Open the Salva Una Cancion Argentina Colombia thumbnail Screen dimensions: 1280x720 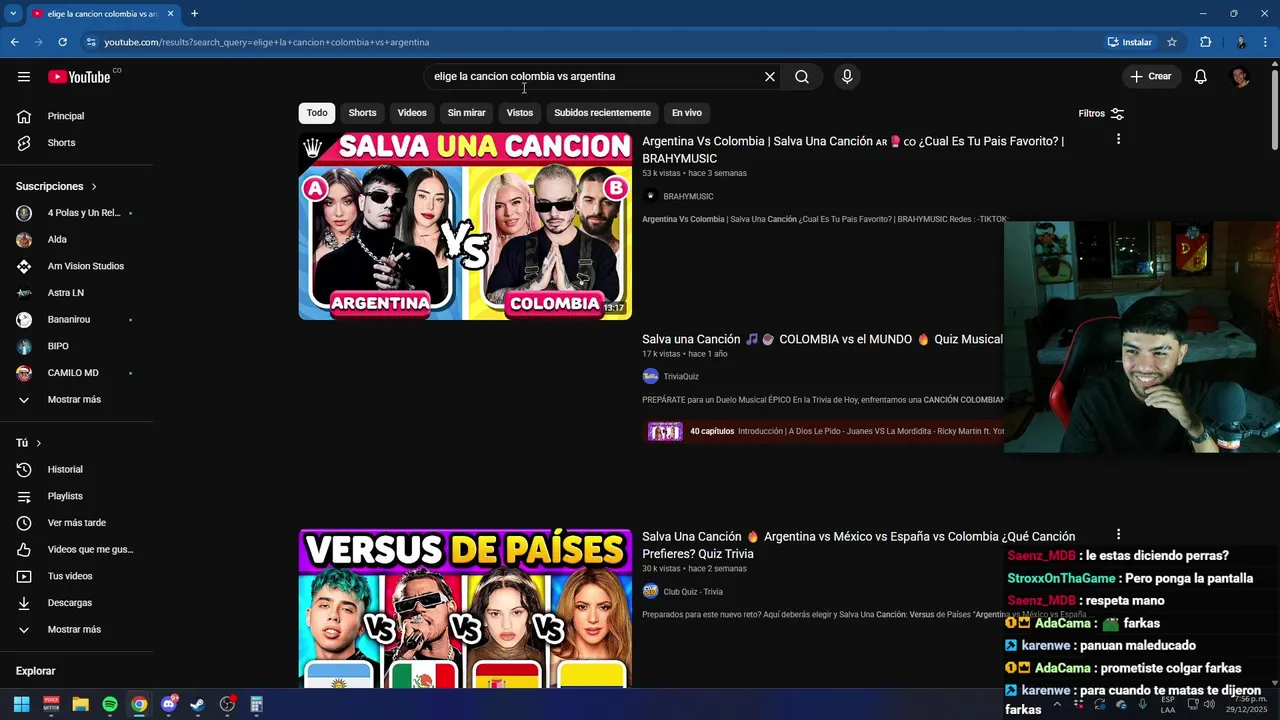coord(465,226)
